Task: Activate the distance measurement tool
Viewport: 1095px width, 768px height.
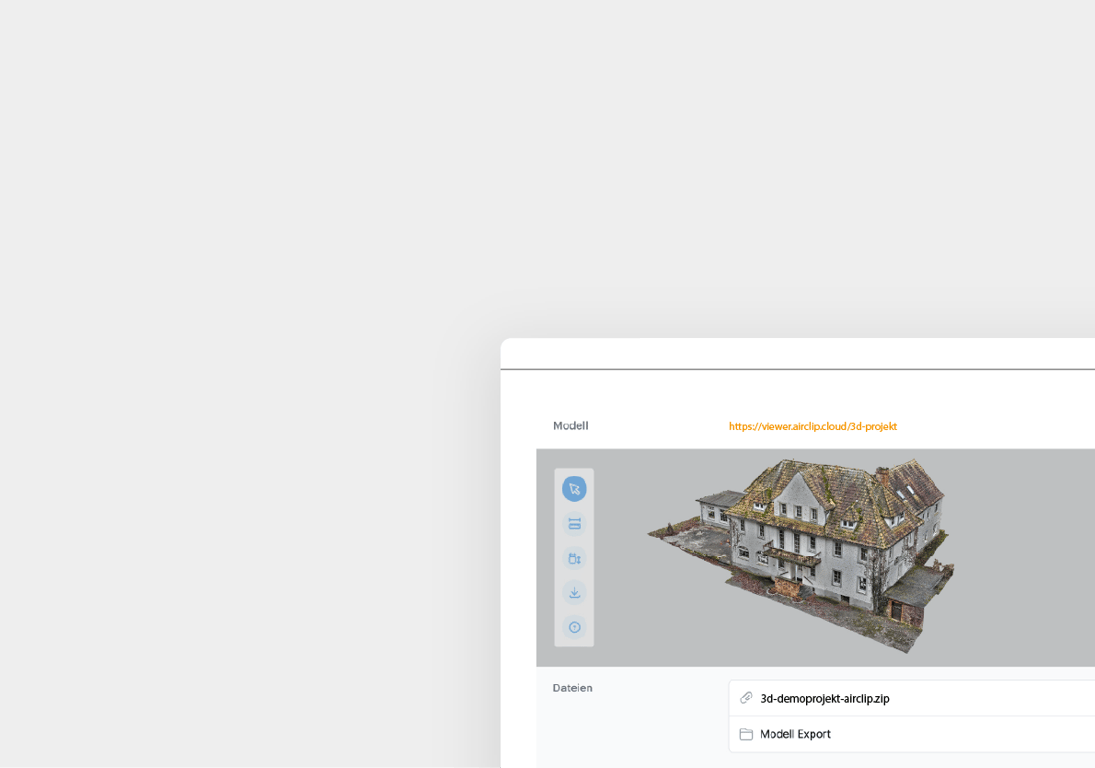Action: click(574, 524)
